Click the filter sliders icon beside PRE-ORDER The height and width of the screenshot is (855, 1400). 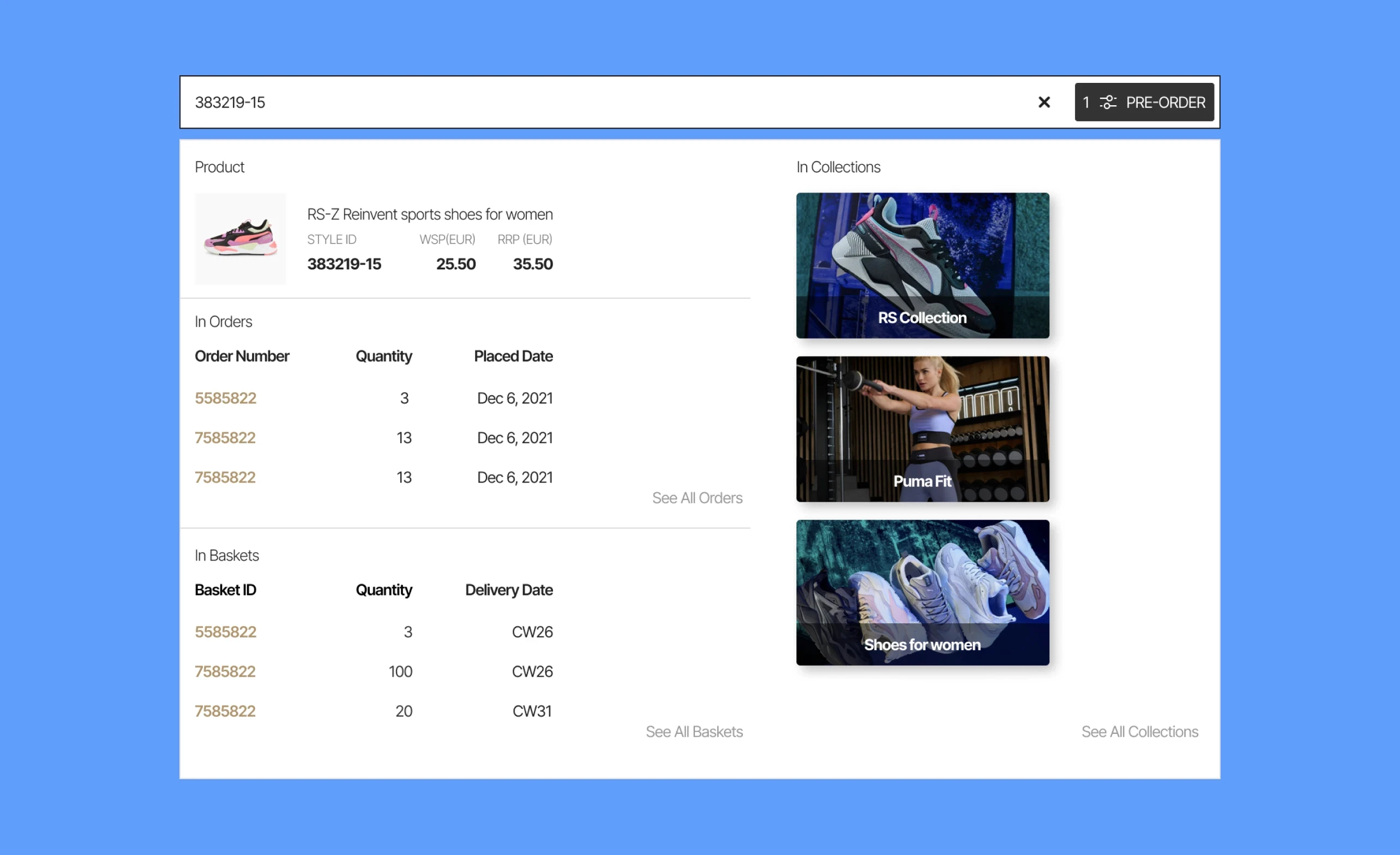pos(1107,103)
